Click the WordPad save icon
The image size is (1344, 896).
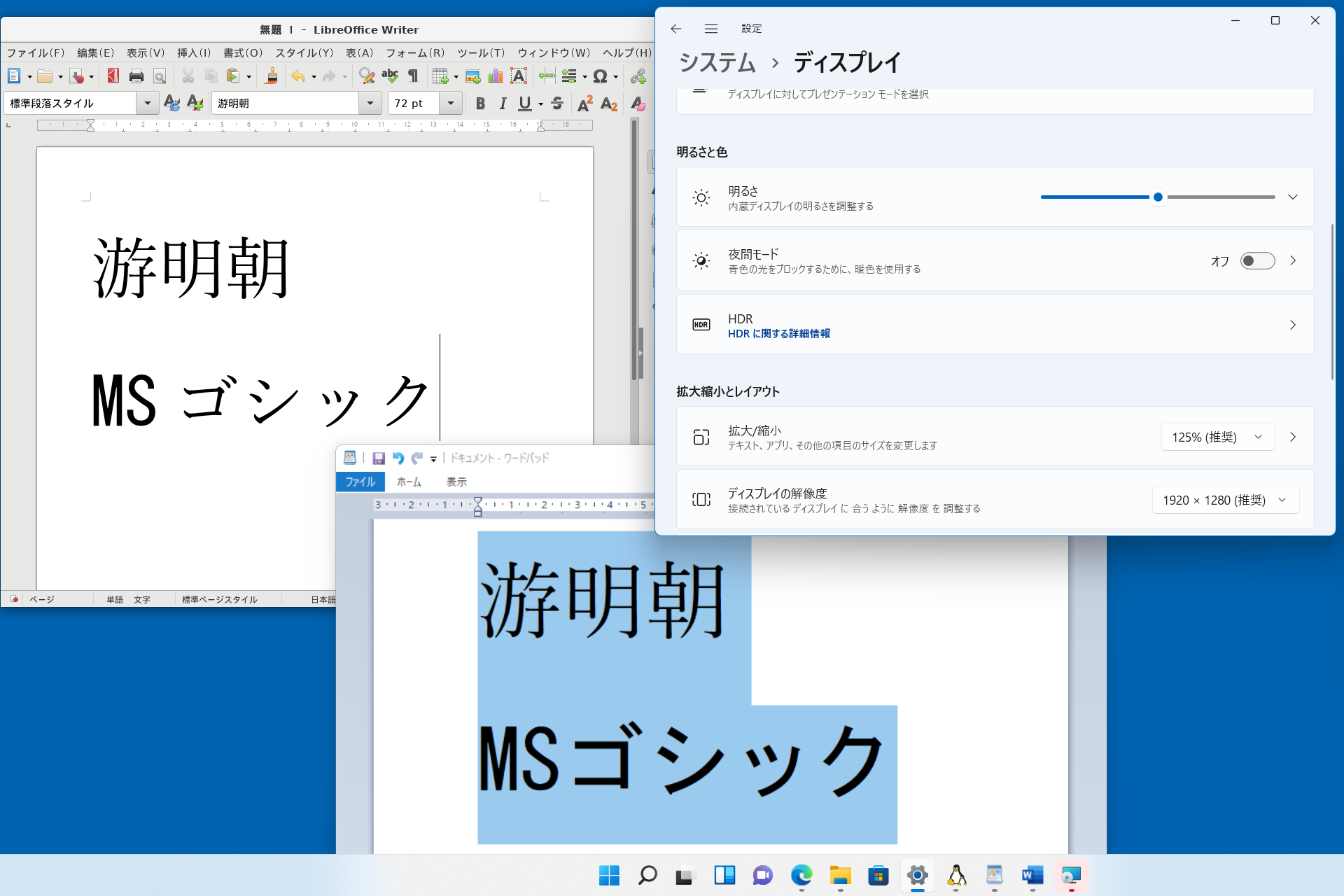[379, 458]
